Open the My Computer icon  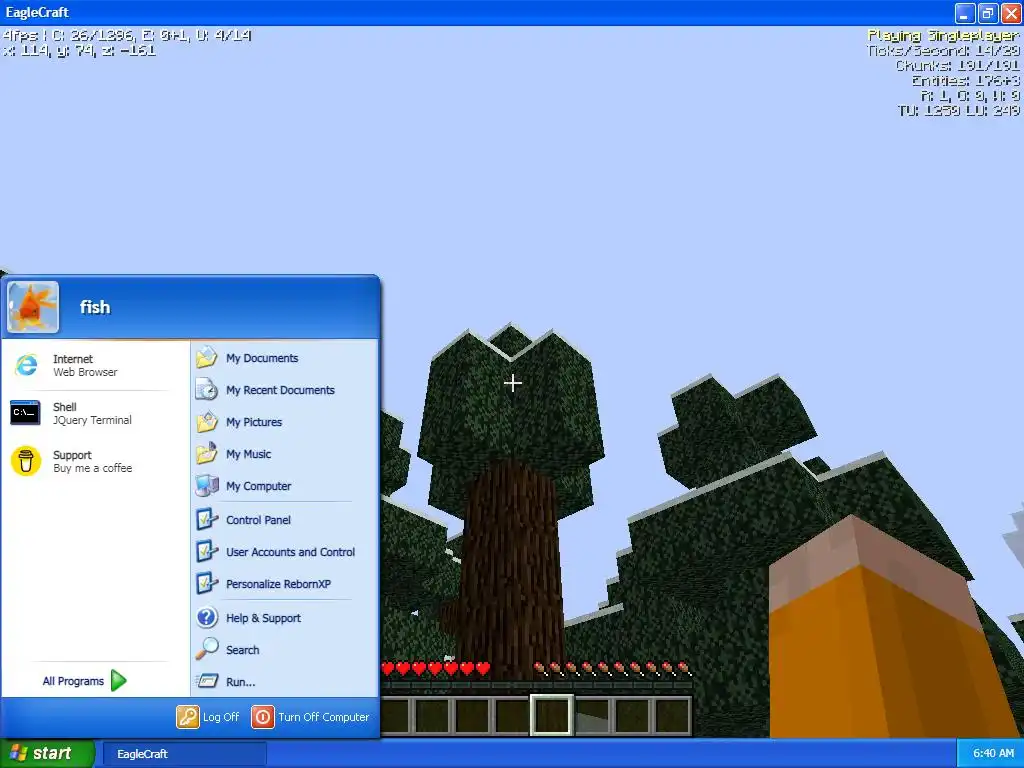[207, 486]
